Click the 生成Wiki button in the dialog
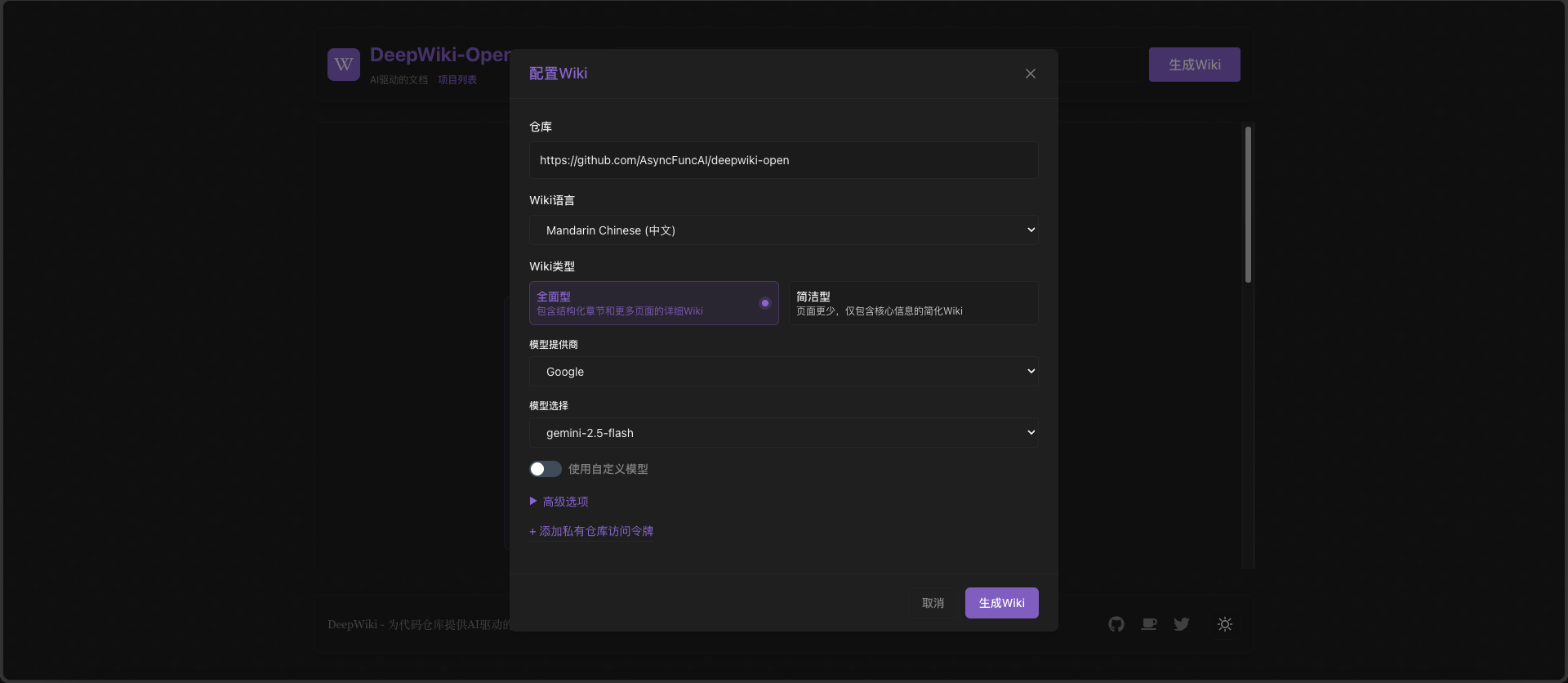 tap(1002, 603)
